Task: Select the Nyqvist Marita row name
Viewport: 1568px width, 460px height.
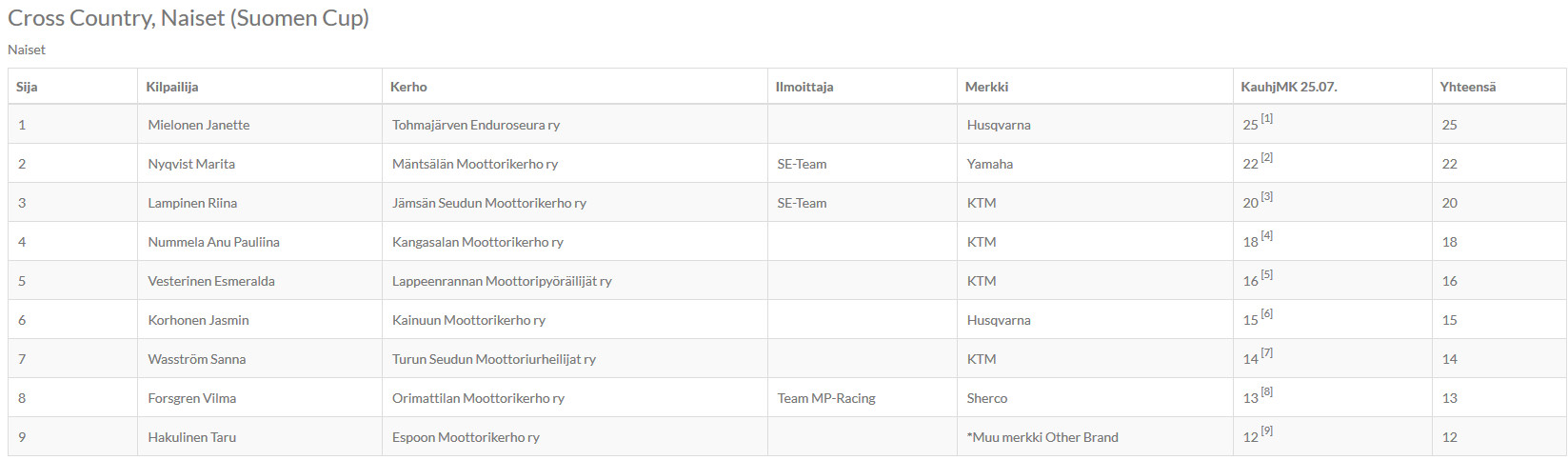Action: click(x=191, y=164)
